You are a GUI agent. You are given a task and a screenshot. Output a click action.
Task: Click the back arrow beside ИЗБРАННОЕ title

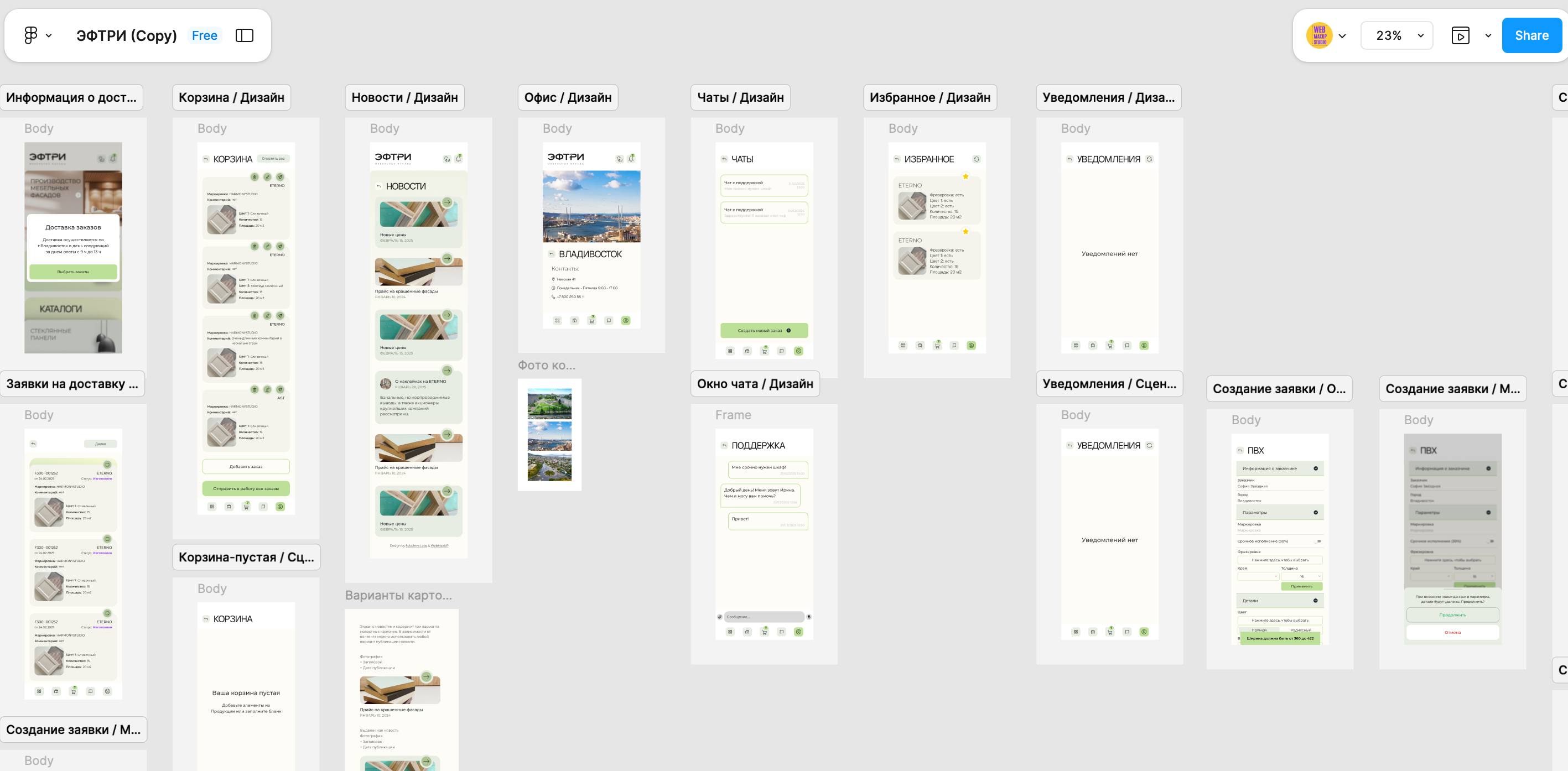[x=897, y=159]
